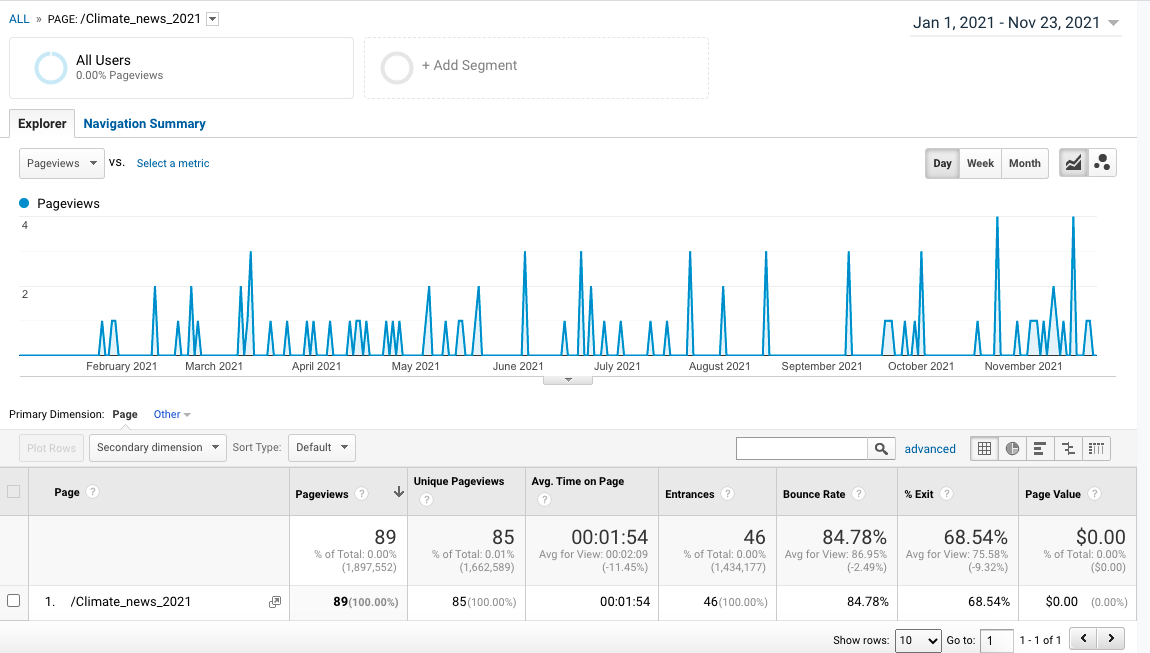Set graph interval to Week
1150x653 pixels.
coord(980,163)
